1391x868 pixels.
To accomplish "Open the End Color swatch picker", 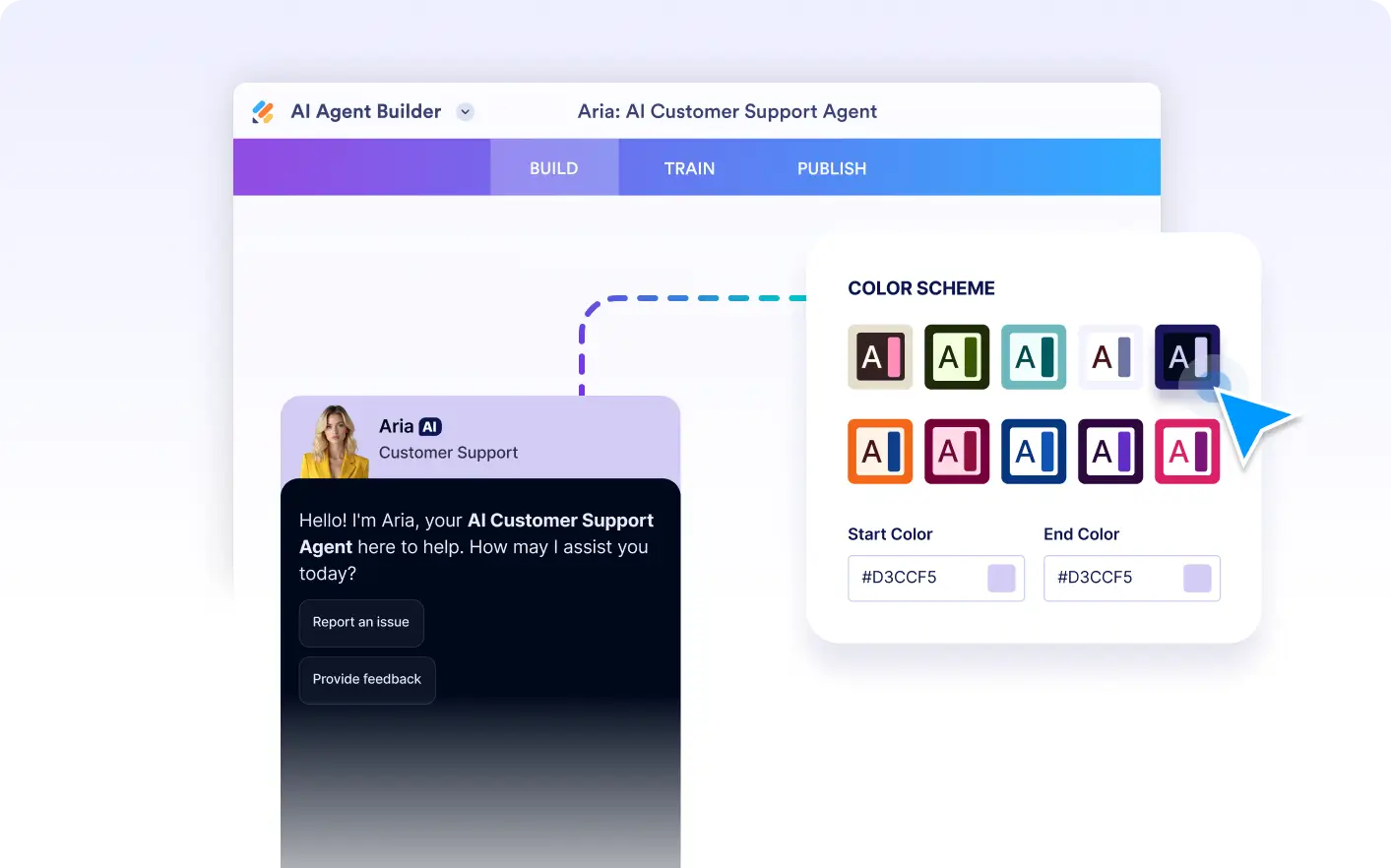I will 1197,578.
